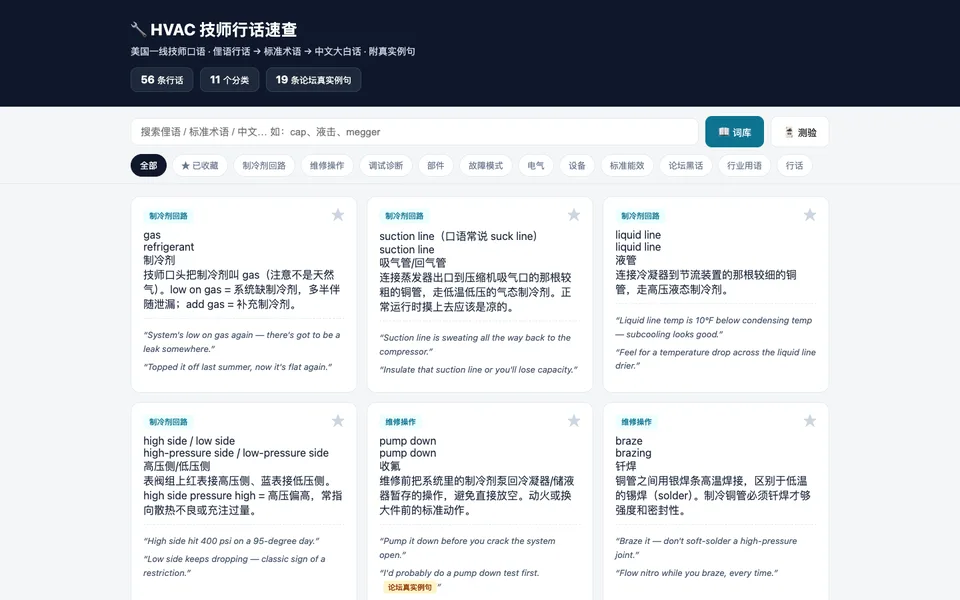This screenshot has width=960, height=600.
Task: Filter by 行业用语 chip
Action: (744, 165)
